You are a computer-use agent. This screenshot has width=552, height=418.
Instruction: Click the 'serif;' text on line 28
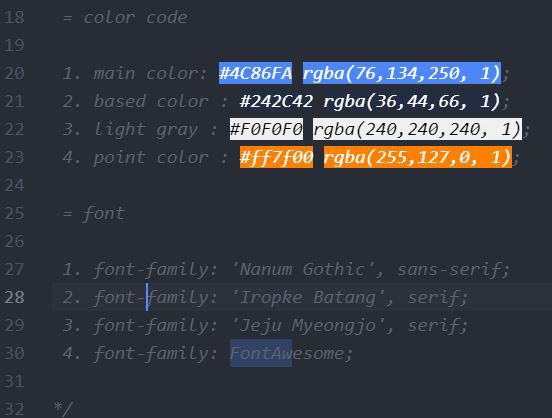tap(438, 297)
